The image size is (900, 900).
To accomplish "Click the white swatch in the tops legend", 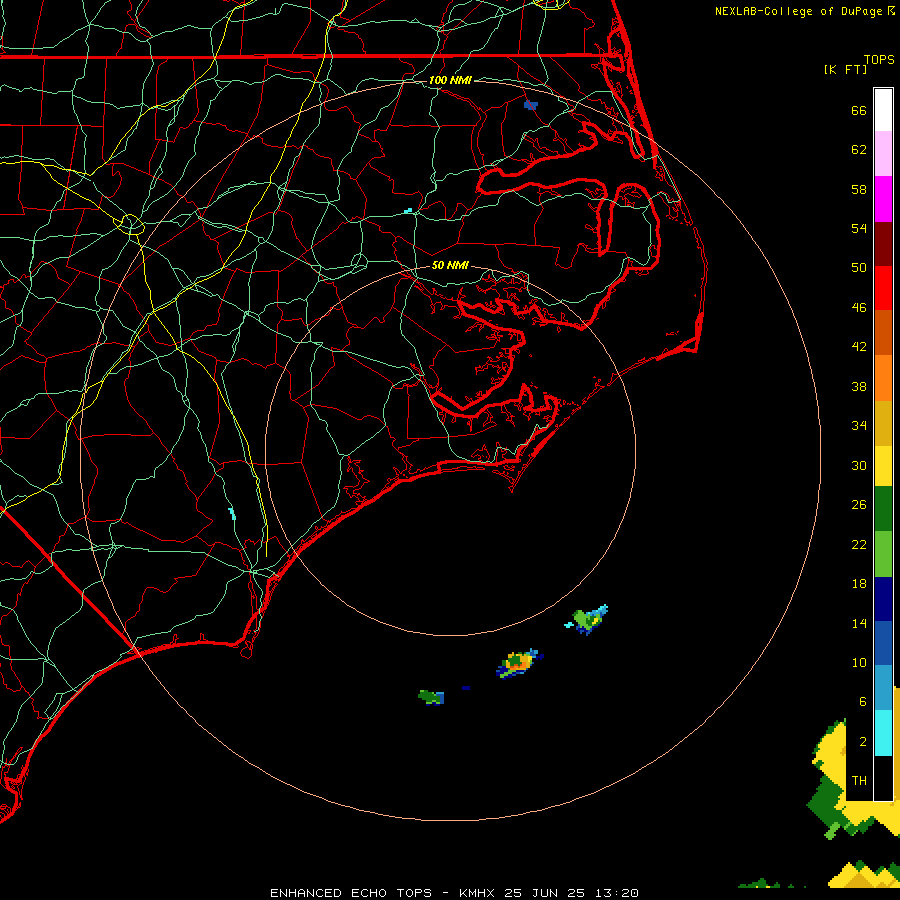I will click(x=883, y=110).
